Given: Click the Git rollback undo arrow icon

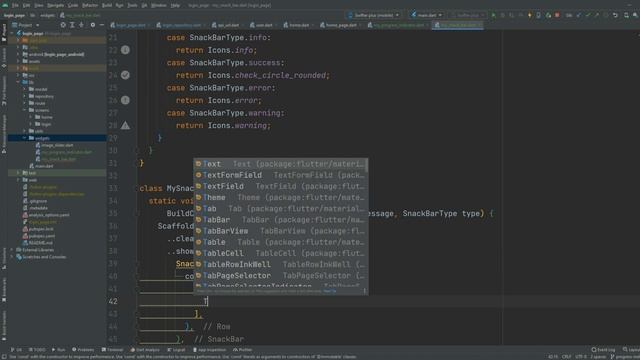Looking at the screenshot, I should 615,15.
